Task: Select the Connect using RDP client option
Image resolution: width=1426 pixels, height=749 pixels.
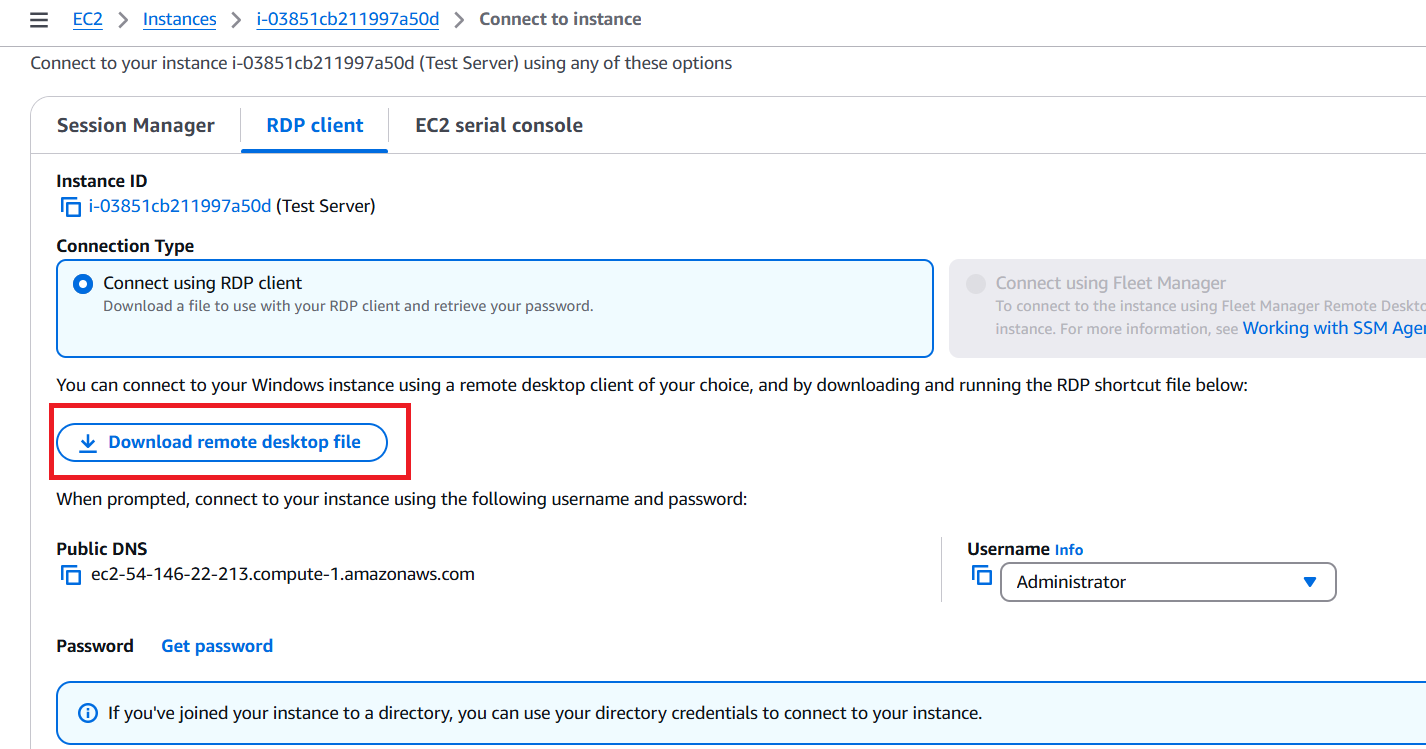Action: (82, 283)
